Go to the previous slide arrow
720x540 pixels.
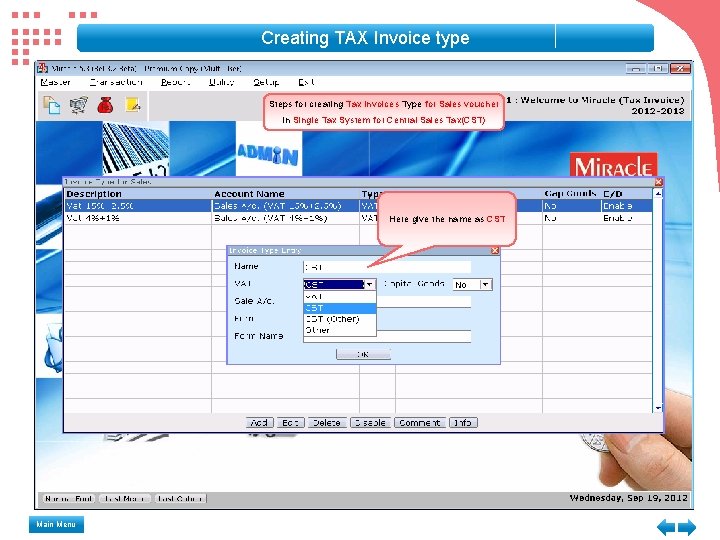(x=665, y=527)
